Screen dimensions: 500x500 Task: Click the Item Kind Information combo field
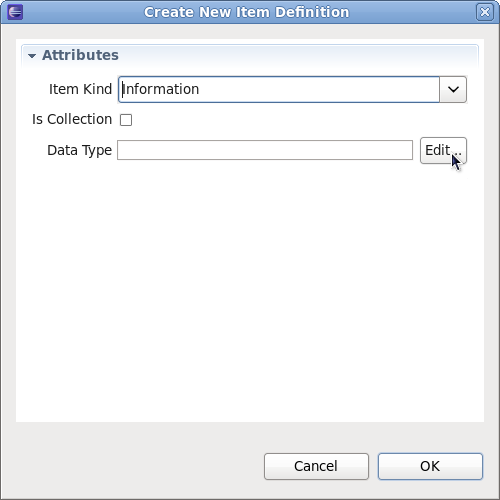pos(279,89)
